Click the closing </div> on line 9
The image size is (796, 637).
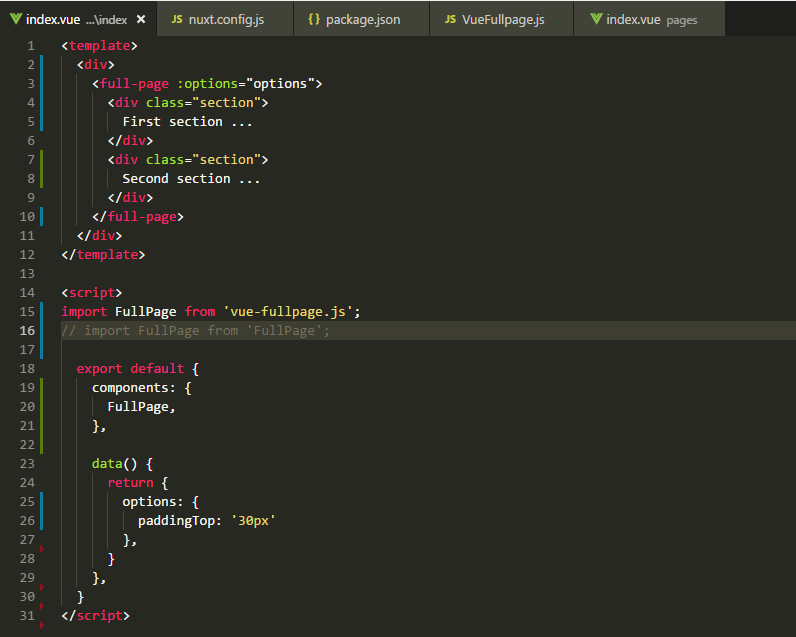pyautogui.click(x=130, y=197)
